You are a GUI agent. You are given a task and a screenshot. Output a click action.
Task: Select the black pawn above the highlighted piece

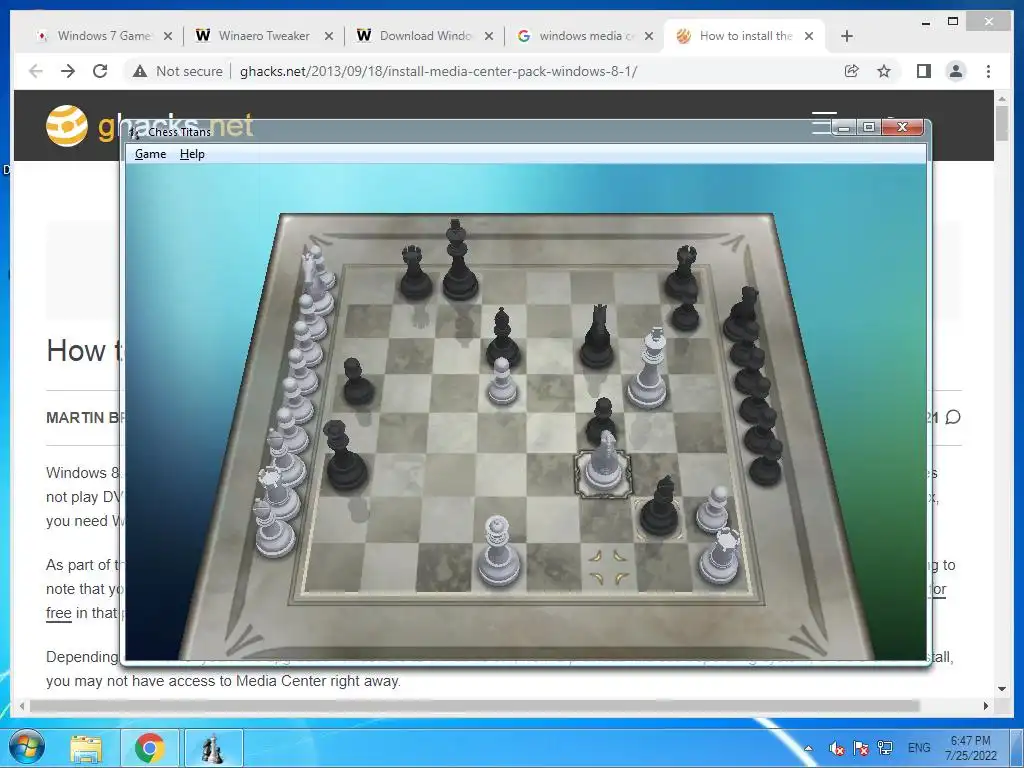(601, 419)
